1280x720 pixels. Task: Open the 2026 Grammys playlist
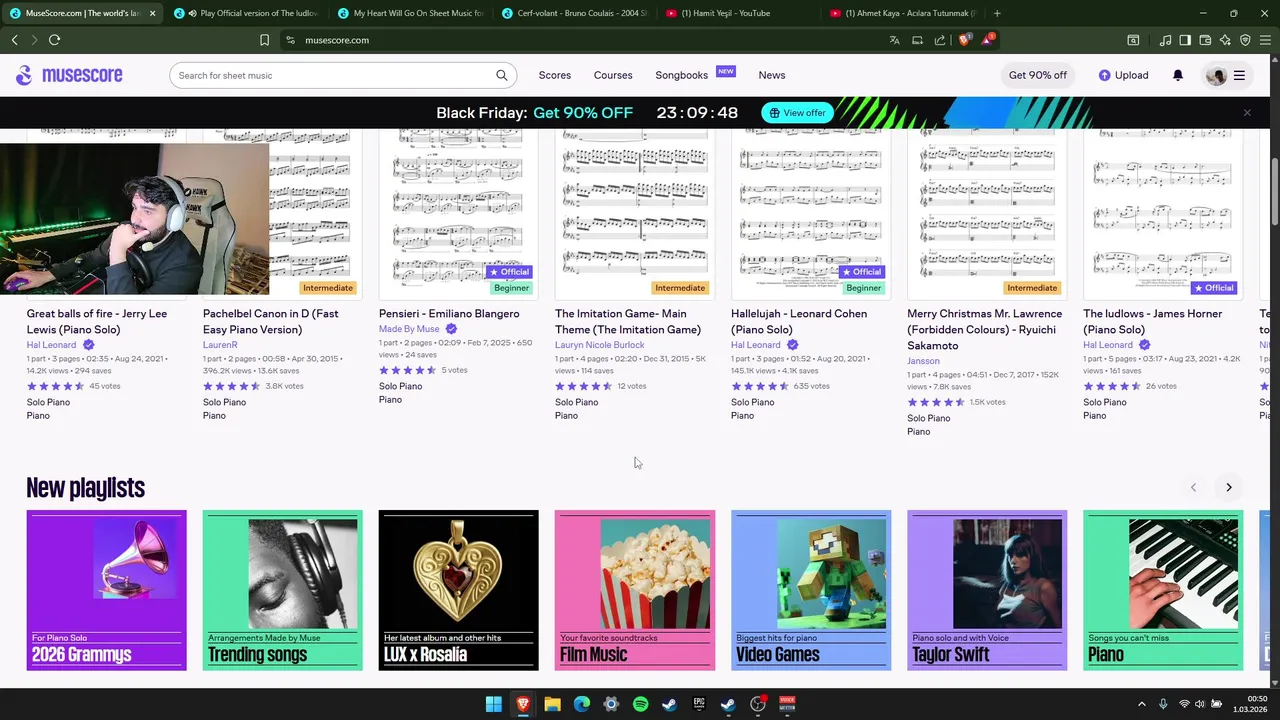click(107, 590)
